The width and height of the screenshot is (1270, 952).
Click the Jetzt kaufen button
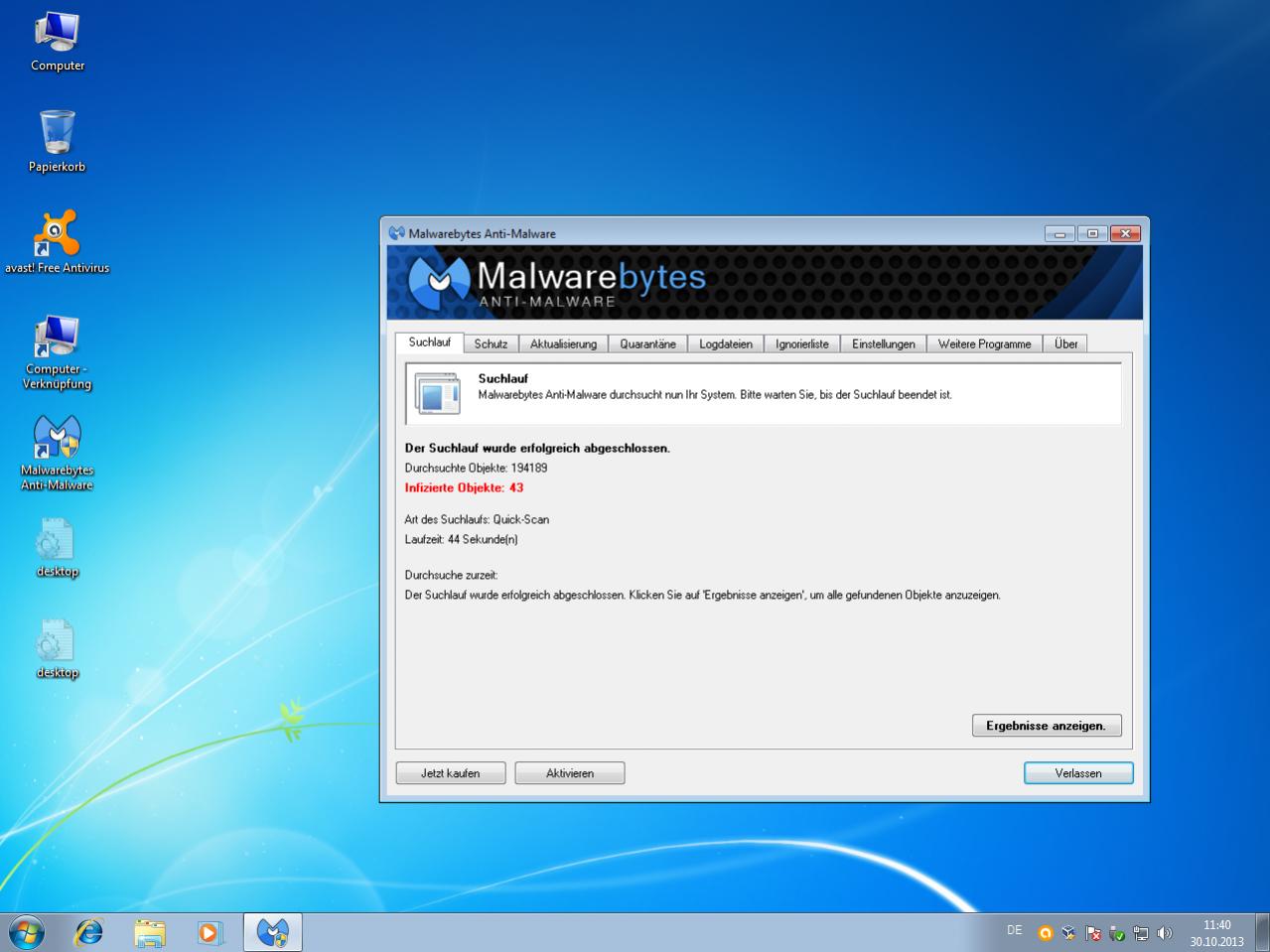(x=451, y=773)
